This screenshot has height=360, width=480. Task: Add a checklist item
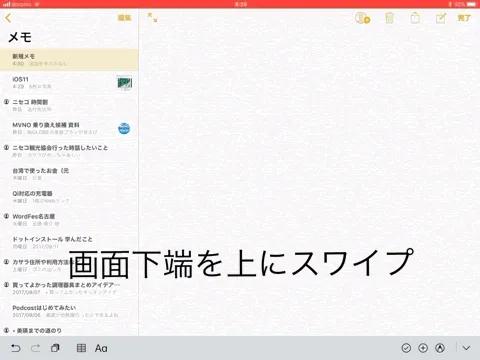pos(406,348)
